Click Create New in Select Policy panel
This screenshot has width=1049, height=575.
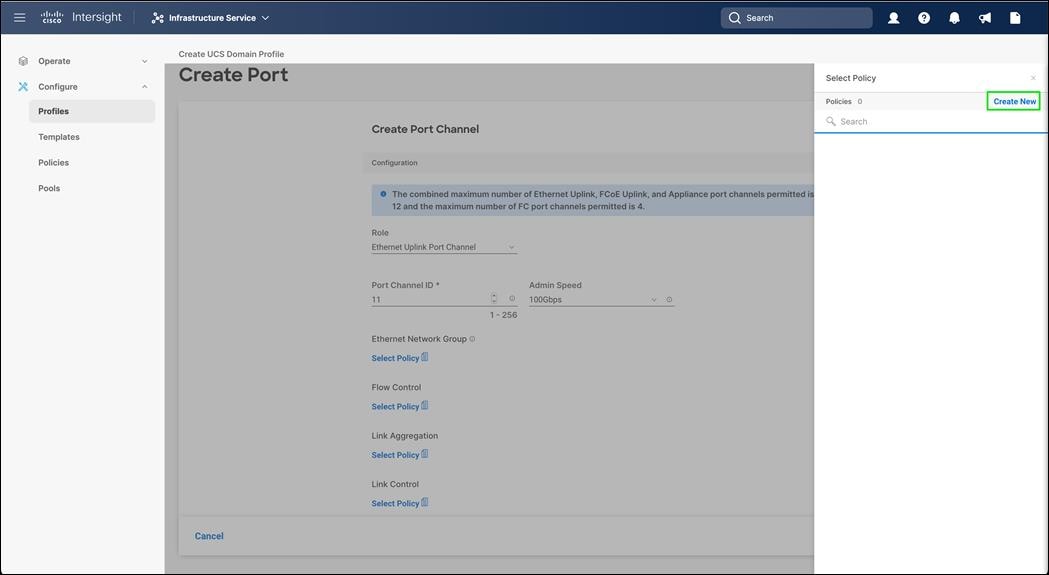(x=1014, y=101)
